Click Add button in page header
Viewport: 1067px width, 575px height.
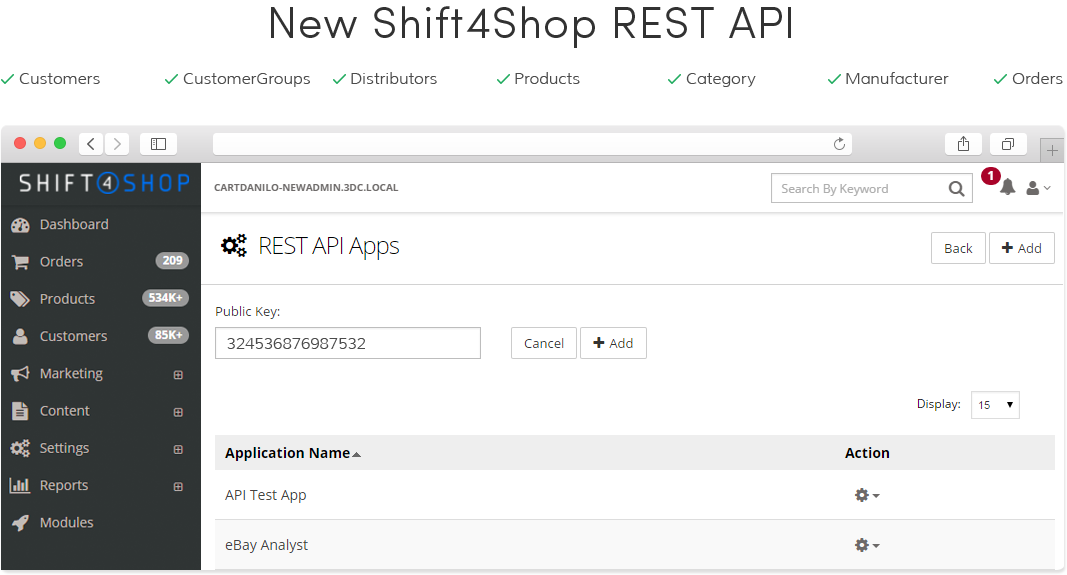click(x=1021, y=248)
